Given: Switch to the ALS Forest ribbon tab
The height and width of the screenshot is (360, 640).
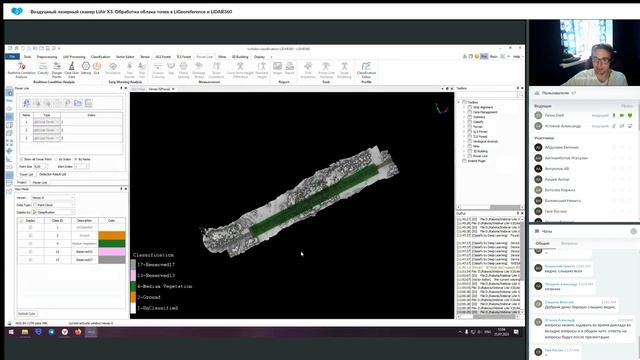Looking at the screenshot, I should 163,57.
